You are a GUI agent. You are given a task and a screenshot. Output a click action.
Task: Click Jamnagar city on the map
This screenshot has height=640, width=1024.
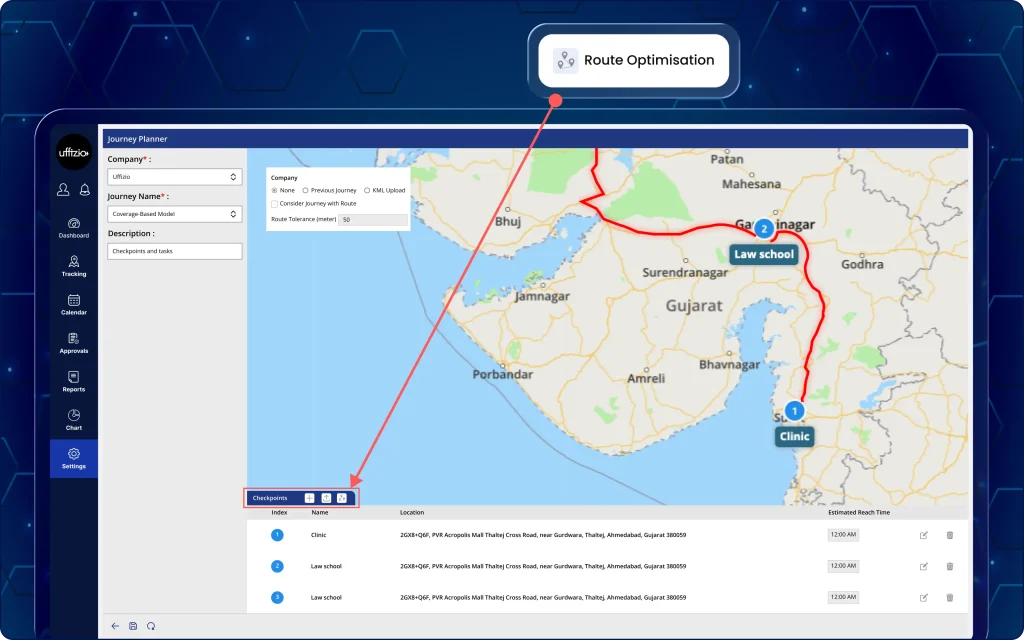tap(542, 296)
